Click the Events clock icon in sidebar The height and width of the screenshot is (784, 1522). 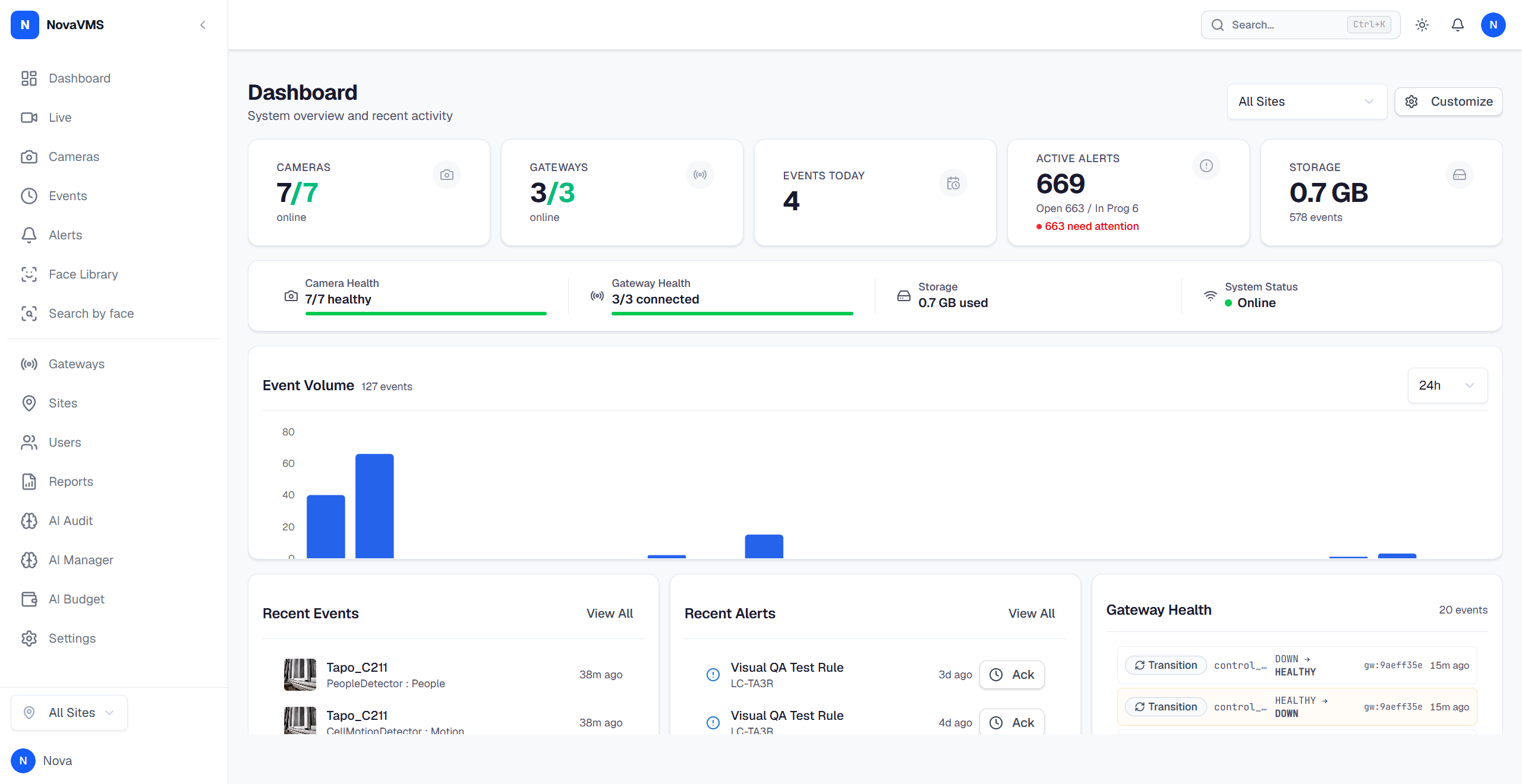coord(29,196)
